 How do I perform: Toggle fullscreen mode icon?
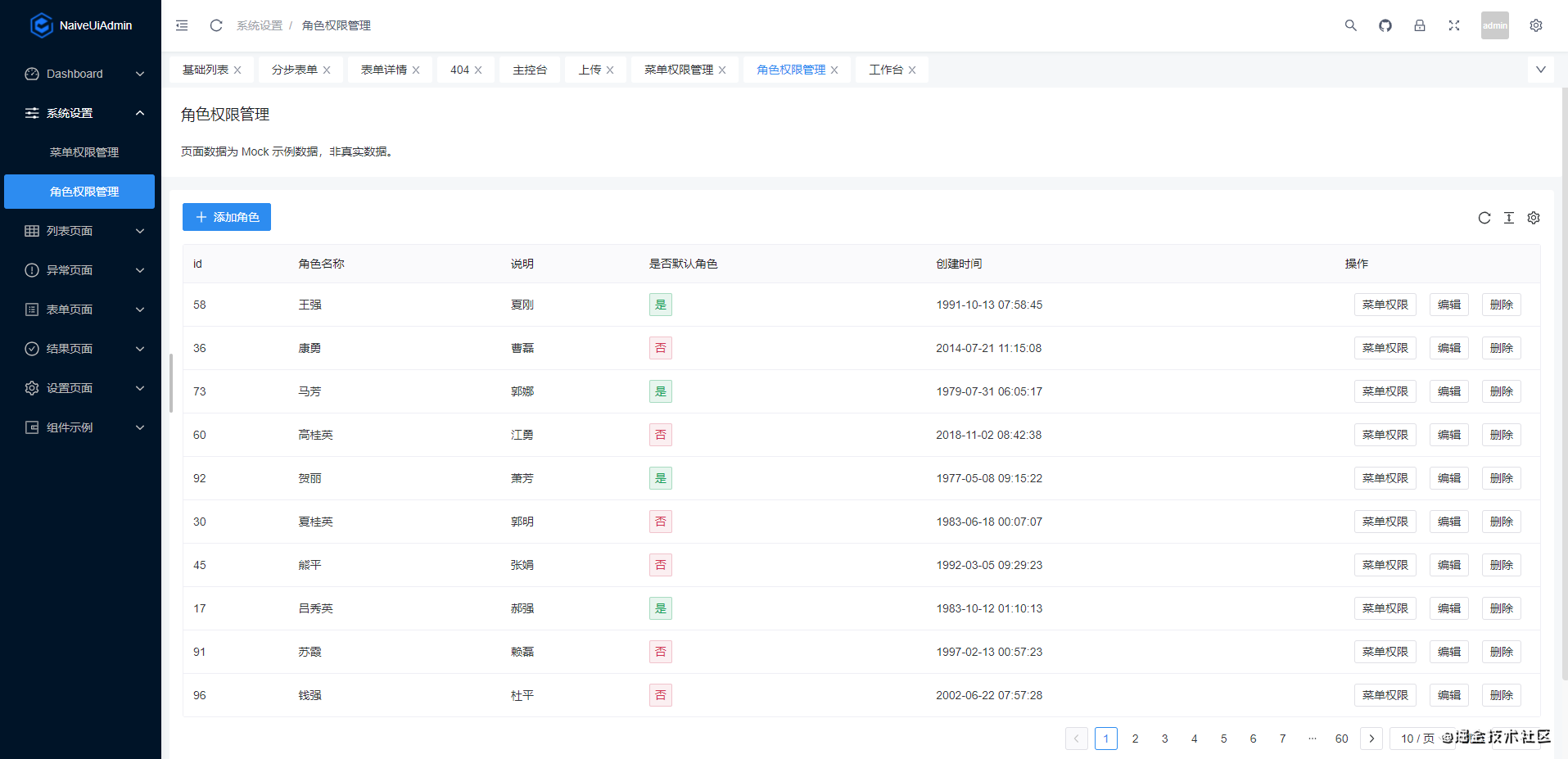[1454, 25]
